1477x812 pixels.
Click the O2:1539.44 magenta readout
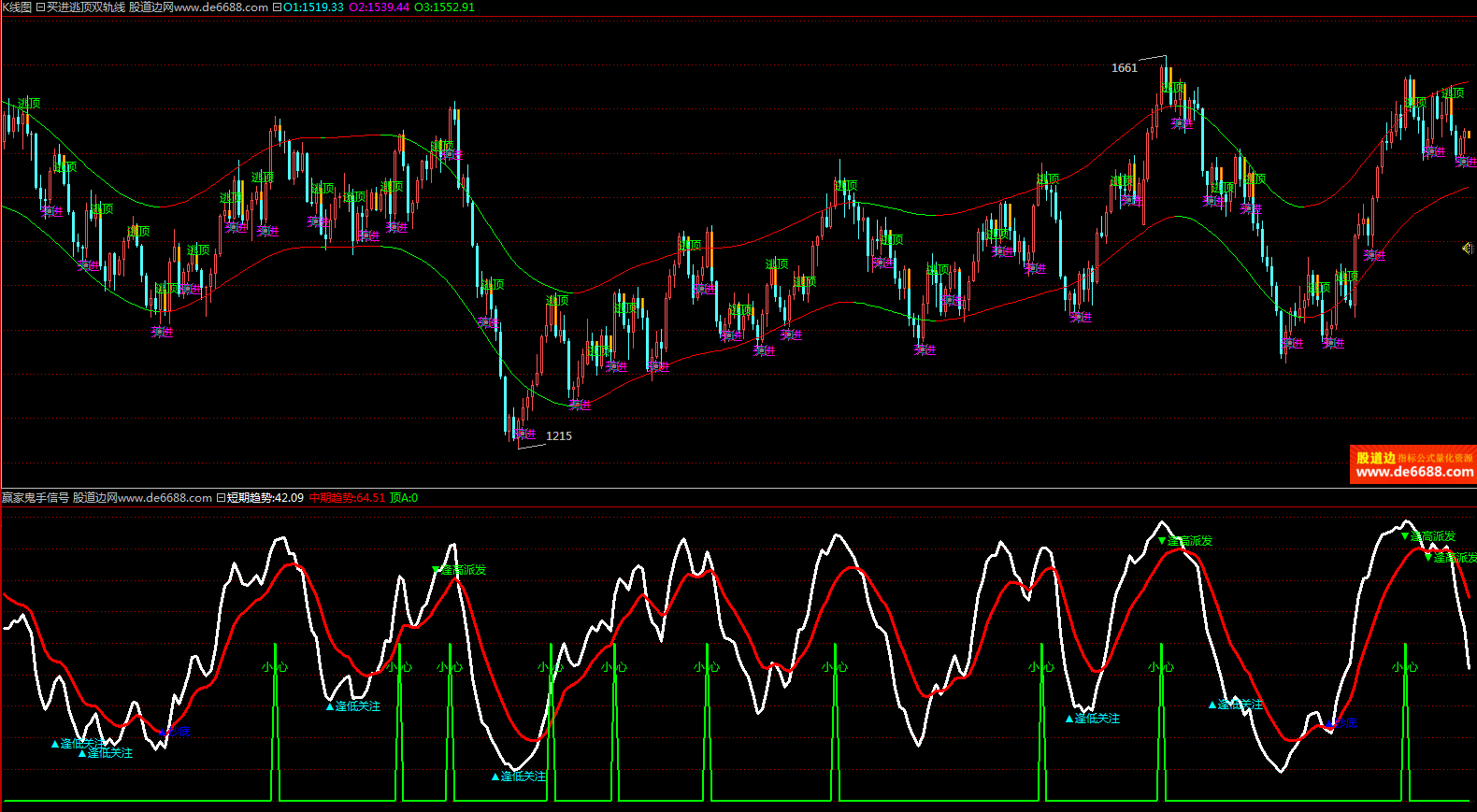379,7
